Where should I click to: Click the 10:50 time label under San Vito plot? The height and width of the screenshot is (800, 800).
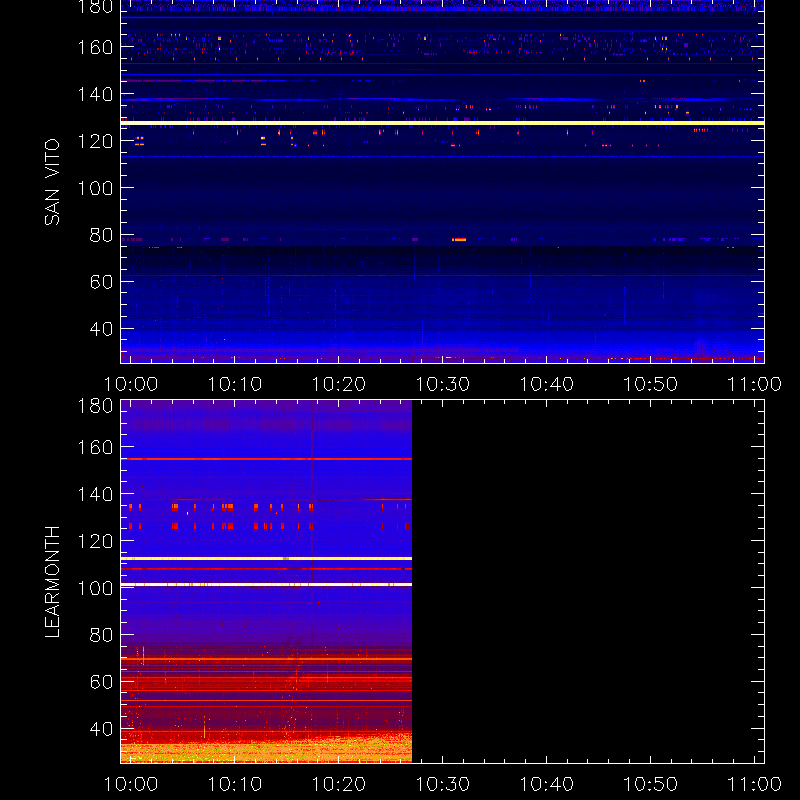(x=651, y=384)
